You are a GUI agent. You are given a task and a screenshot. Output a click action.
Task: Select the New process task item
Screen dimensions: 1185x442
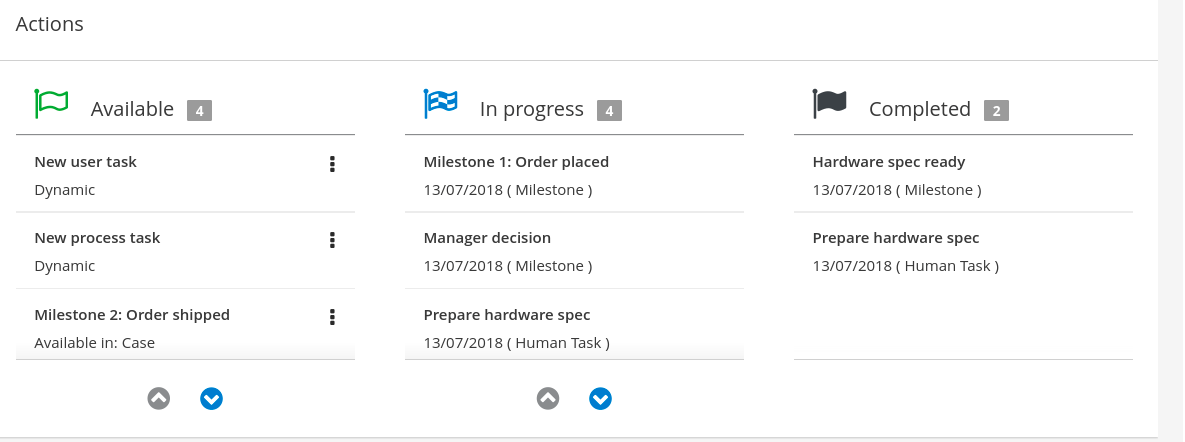[97, 238]
